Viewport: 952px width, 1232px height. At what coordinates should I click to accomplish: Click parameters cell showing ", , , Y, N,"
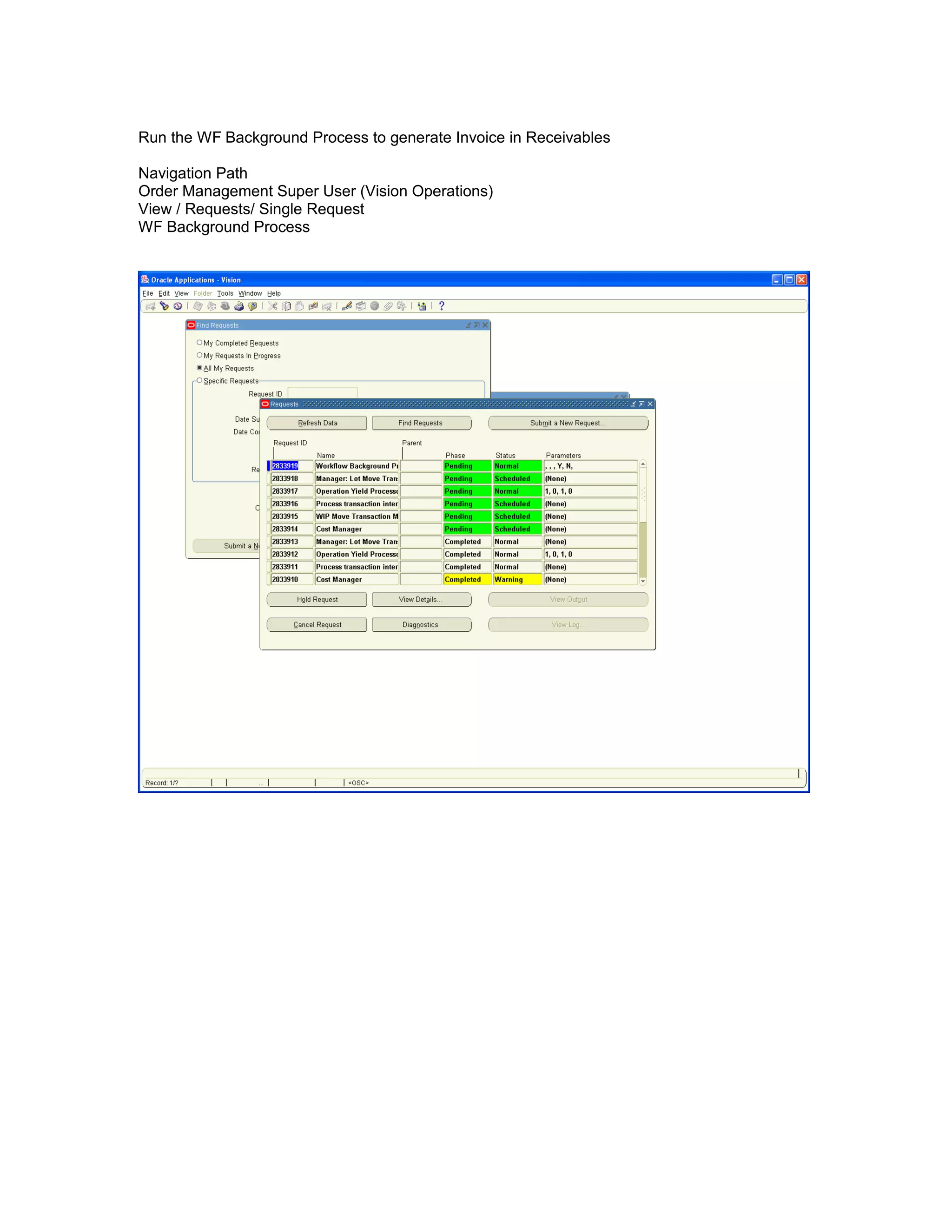[x=590, y=466]
